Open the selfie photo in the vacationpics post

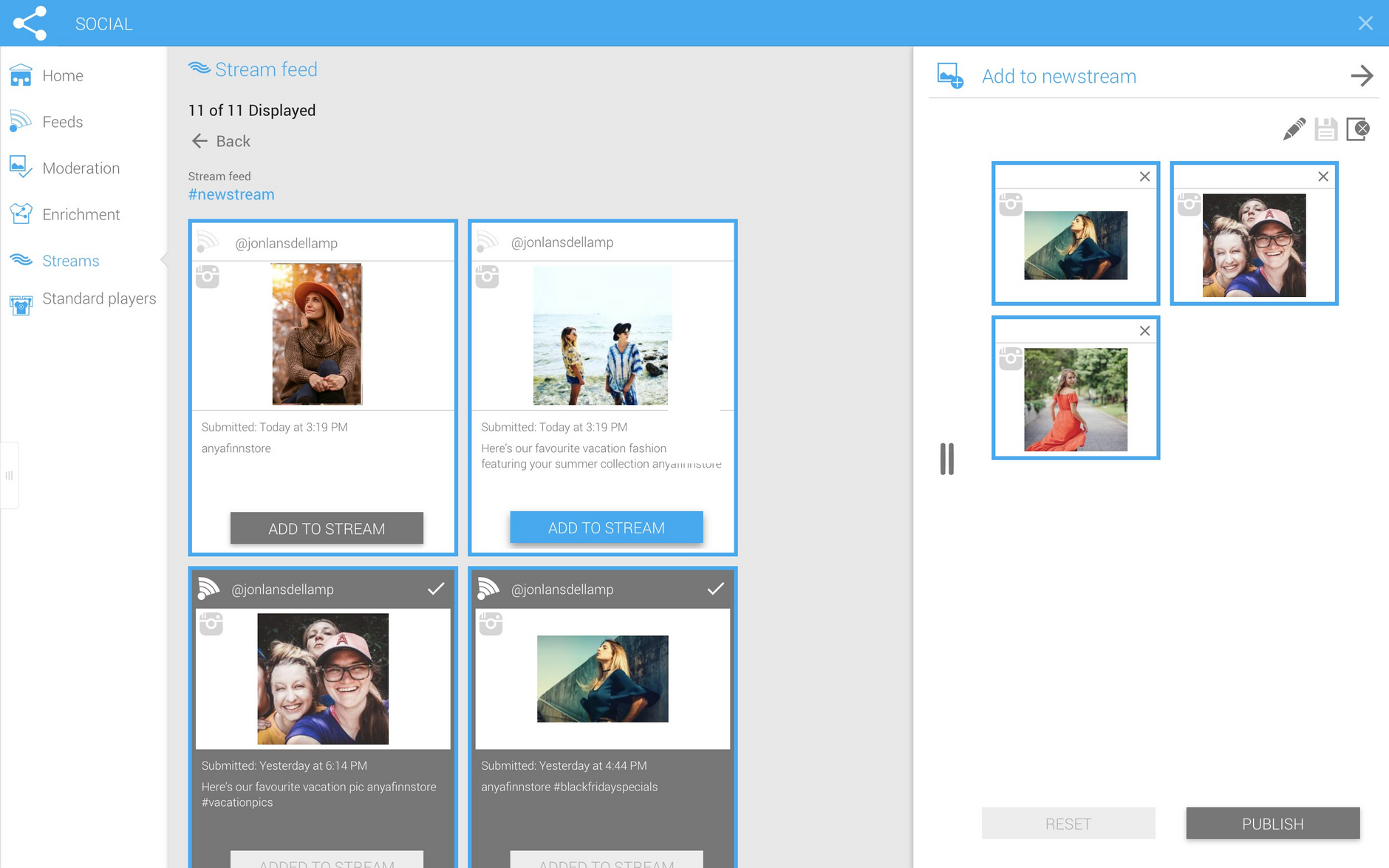point(323,679)
